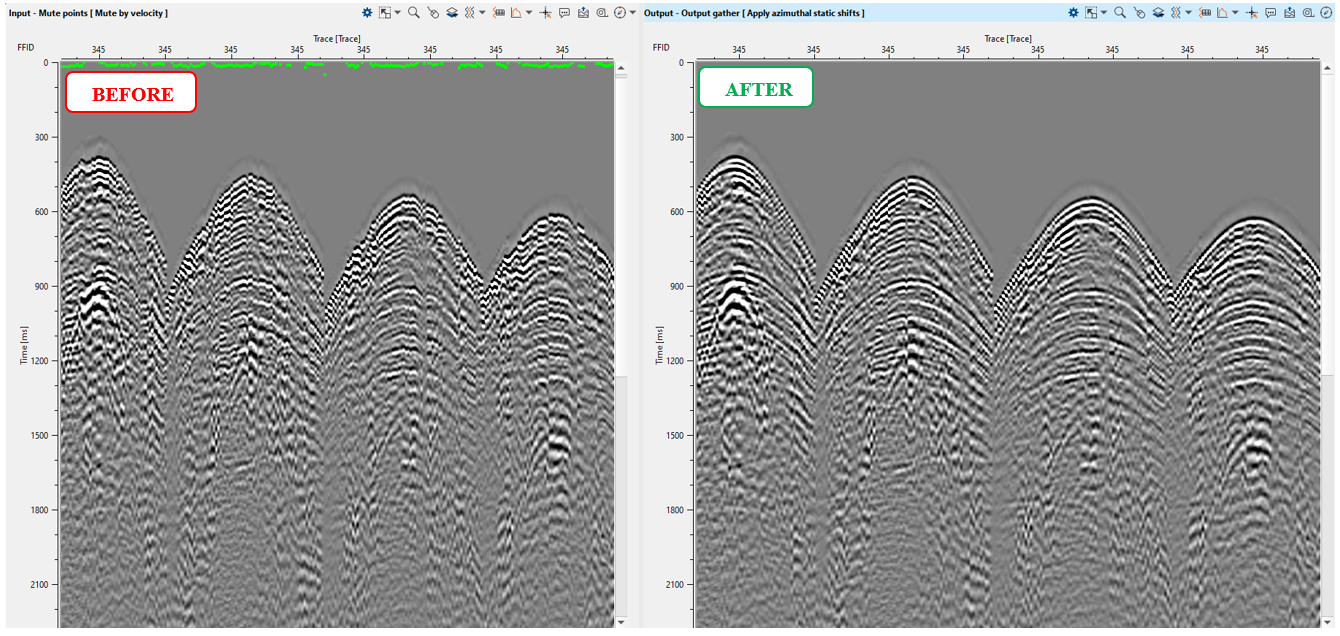Screen dimensions: 1340x636
Task: Expand wiggle display dropdown arrow in Input panel
Action: pos(483,13)
